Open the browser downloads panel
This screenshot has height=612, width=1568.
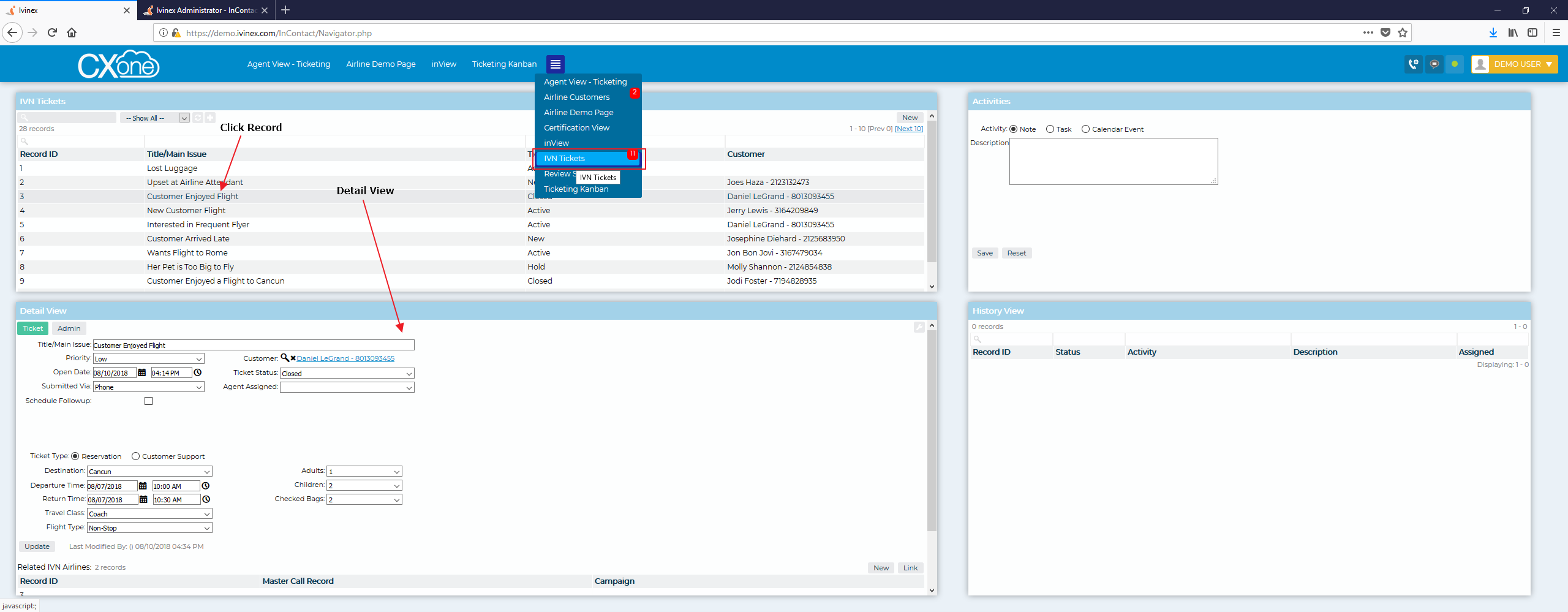[x=1493, y=33]
